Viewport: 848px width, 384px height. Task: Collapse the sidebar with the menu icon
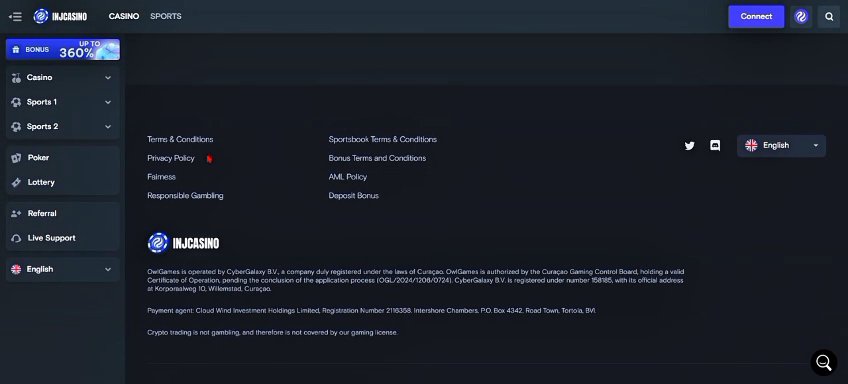(15, 17)
